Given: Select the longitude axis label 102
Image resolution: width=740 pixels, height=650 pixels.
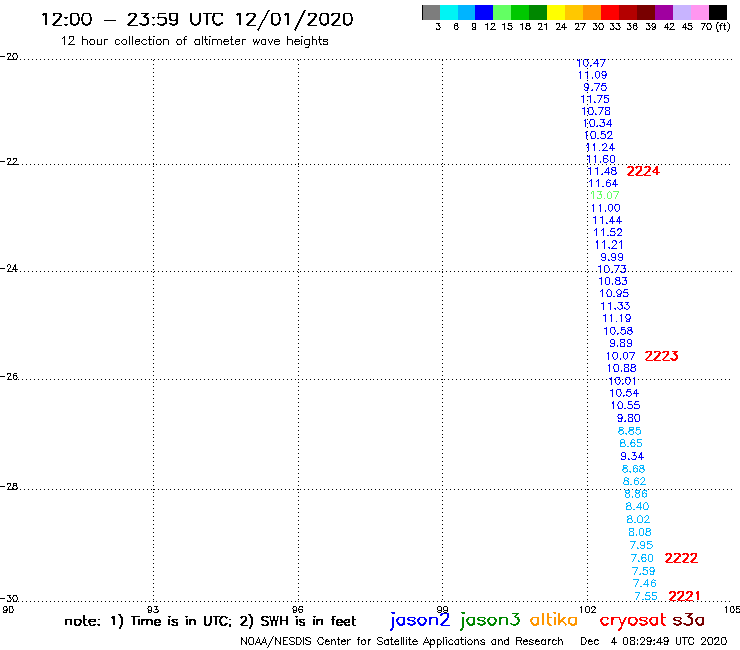Looking at the screenshot, I should click(588, 609).
